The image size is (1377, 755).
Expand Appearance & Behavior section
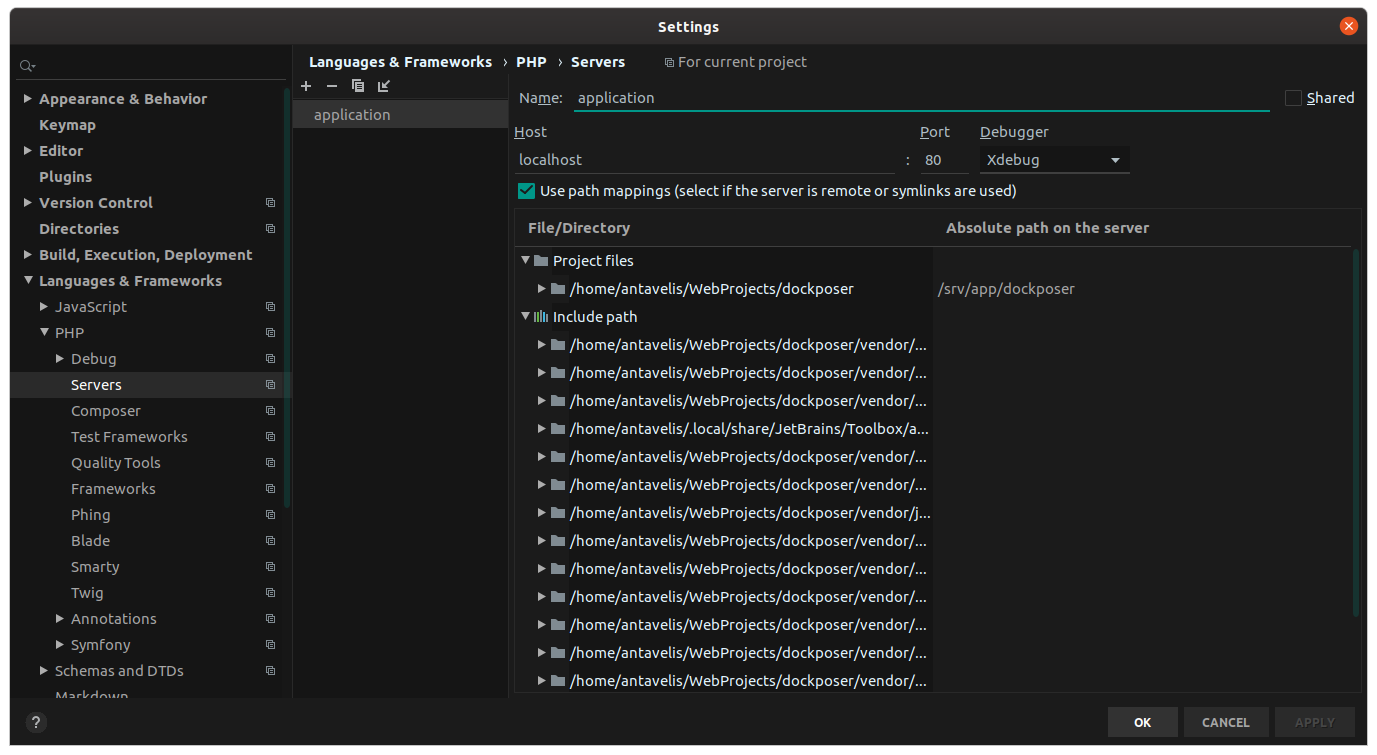click(28, 99)
